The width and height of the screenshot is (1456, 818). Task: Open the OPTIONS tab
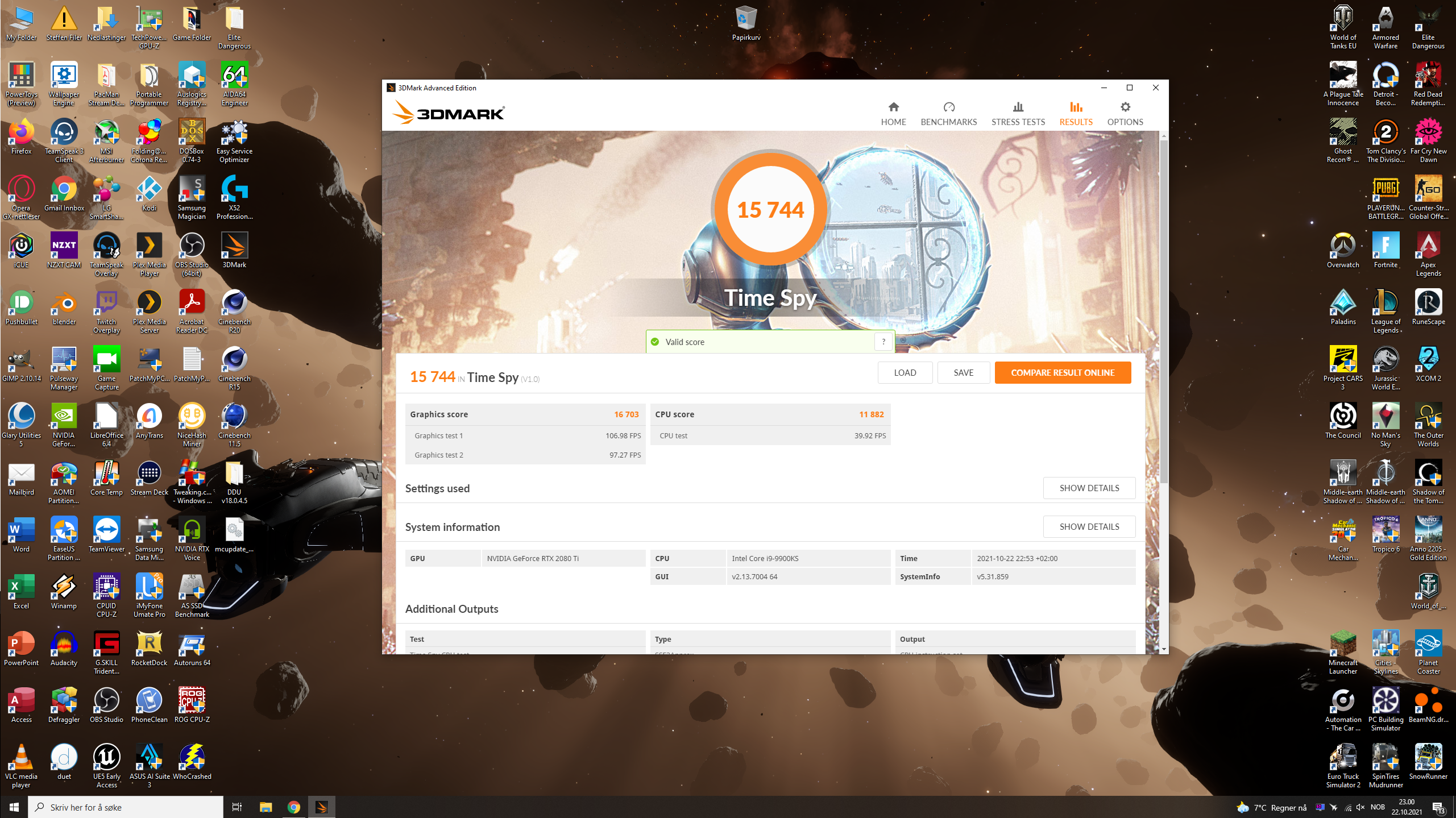[x=1125, y=113]
